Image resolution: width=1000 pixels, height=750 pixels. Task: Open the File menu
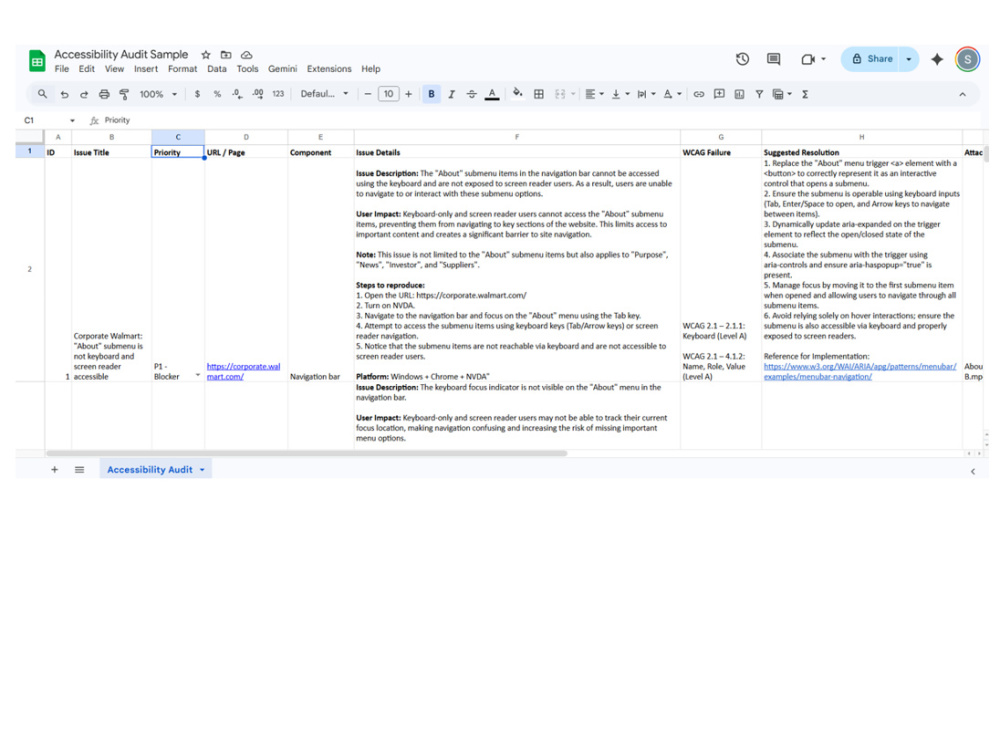coord(62,69)
